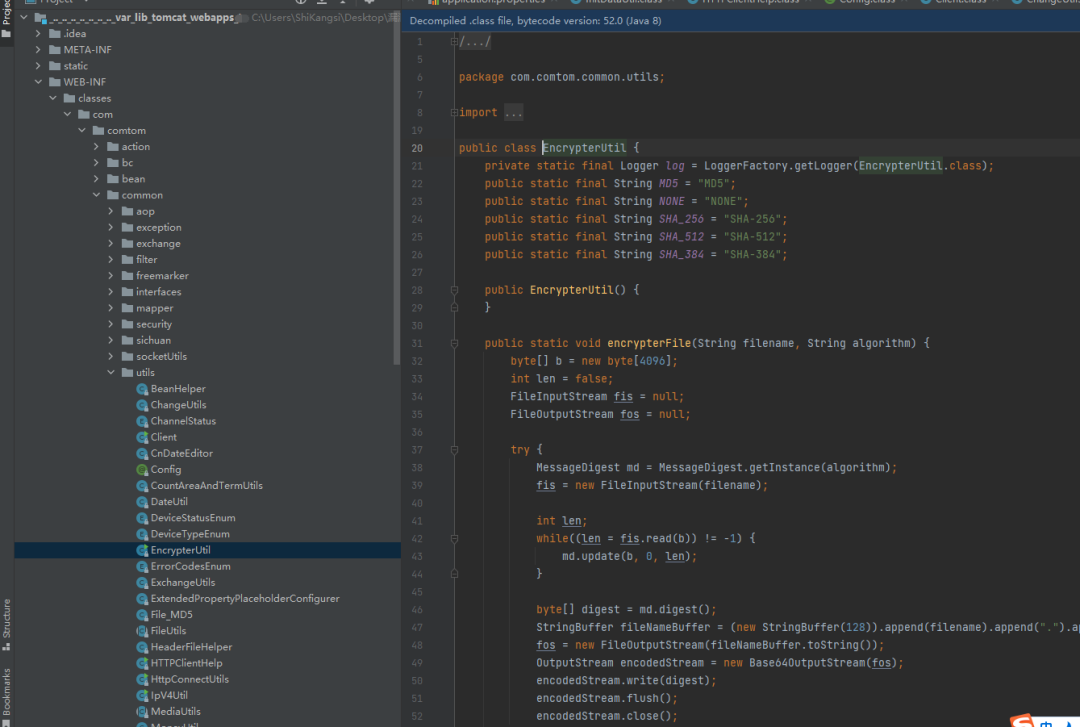Click the project root module icon
The width and height of the screenshot is (1080, 727).
41,18
